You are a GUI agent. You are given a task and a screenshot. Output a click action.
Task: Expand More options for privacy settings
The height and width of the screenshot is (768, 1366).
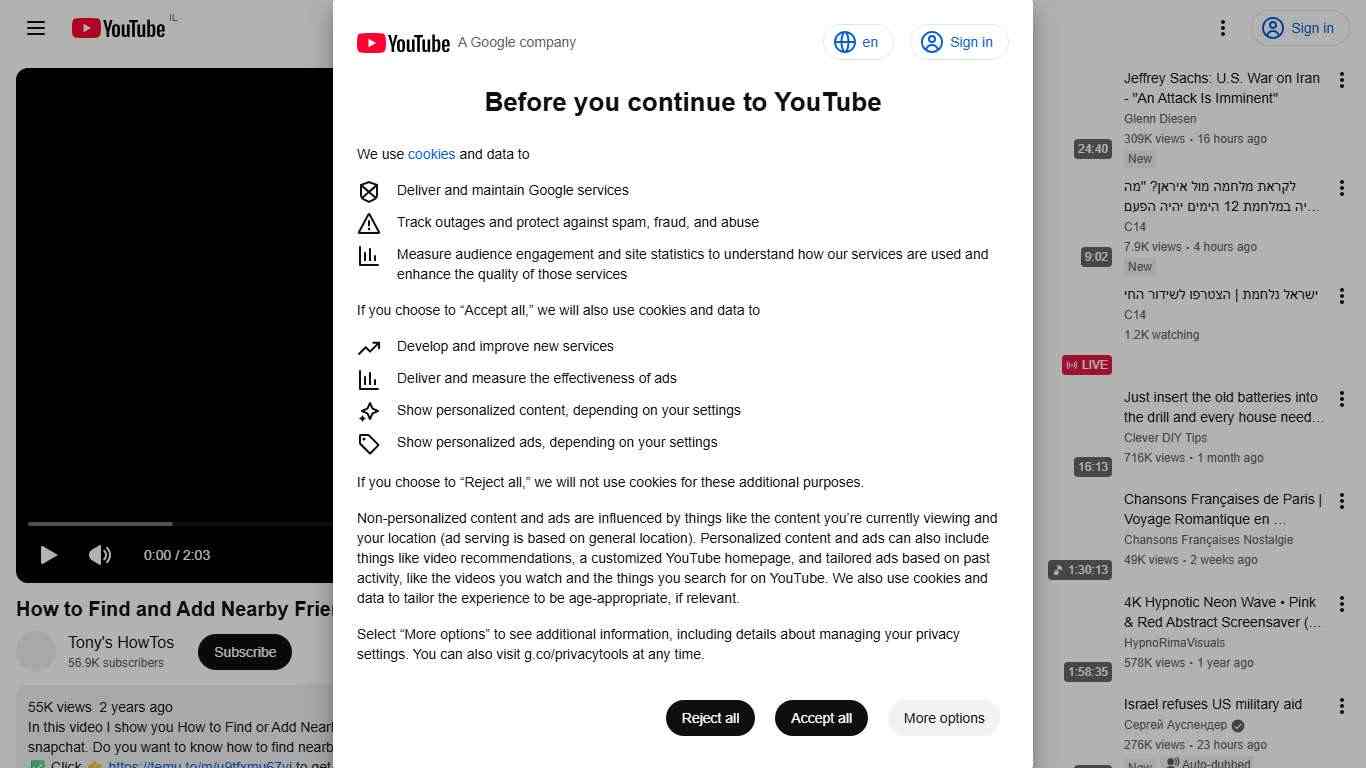coord(944,718)
